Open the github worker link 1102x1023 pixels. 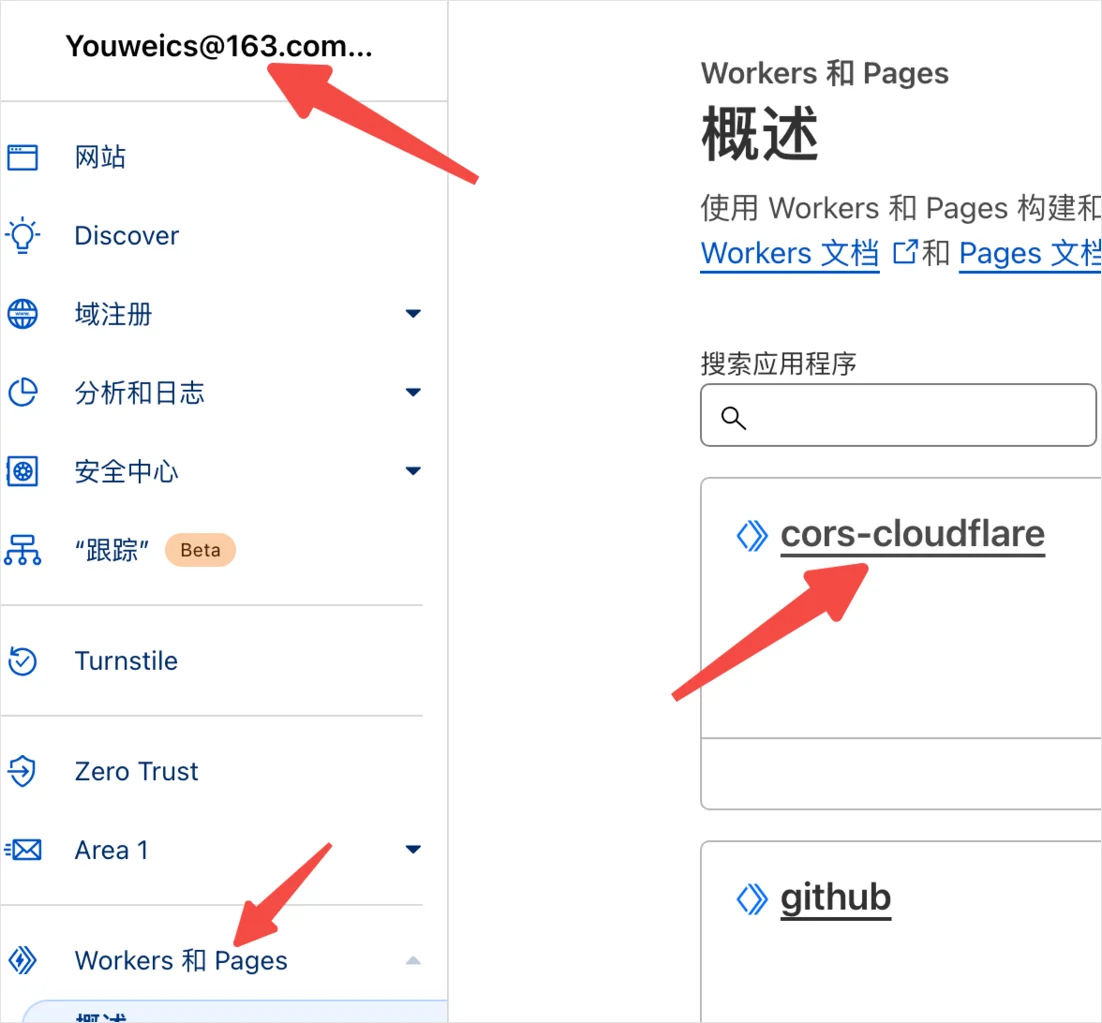click(x=836, y=898)
